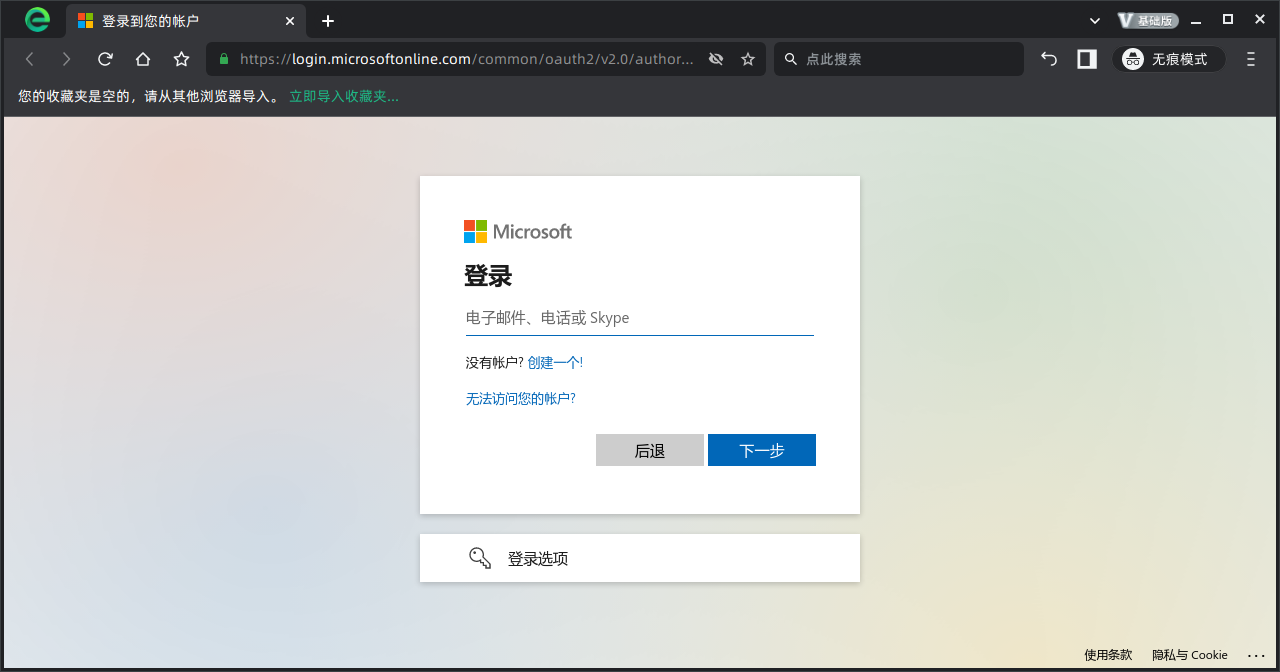Click the undo closed tab arrow icon
This screenshot has width=1280, height=672.
click(1049, 59)
